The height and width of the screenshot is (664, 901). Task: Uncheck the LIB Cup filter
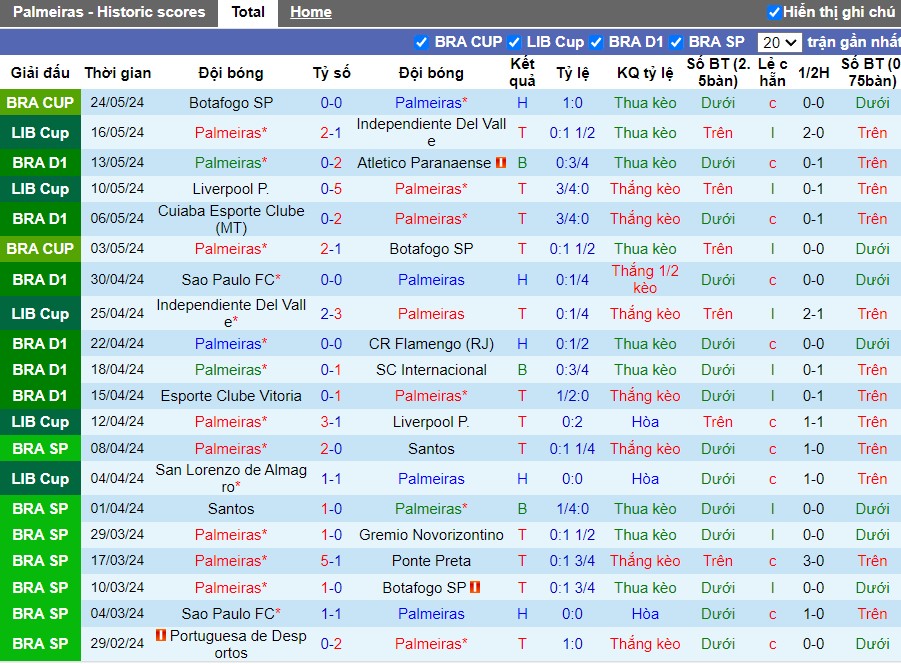point(514,43)
